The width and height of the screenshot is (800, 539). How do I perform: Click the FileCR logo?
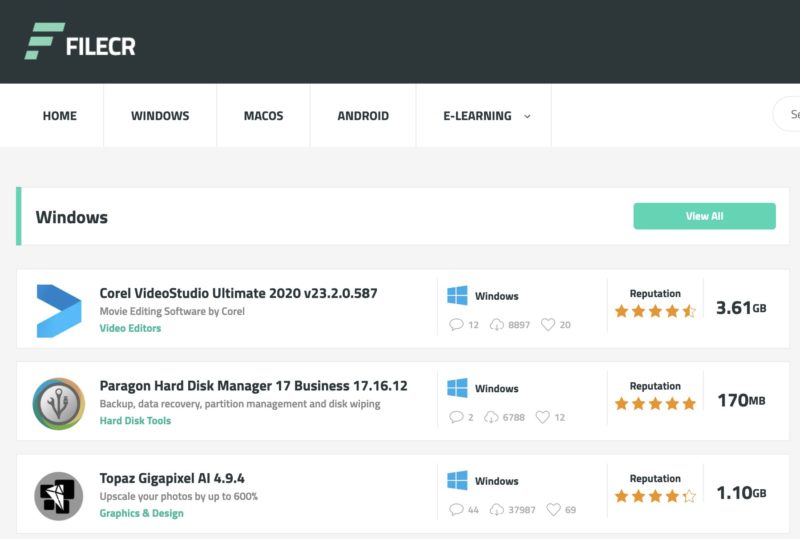click(x=80, y=42)
